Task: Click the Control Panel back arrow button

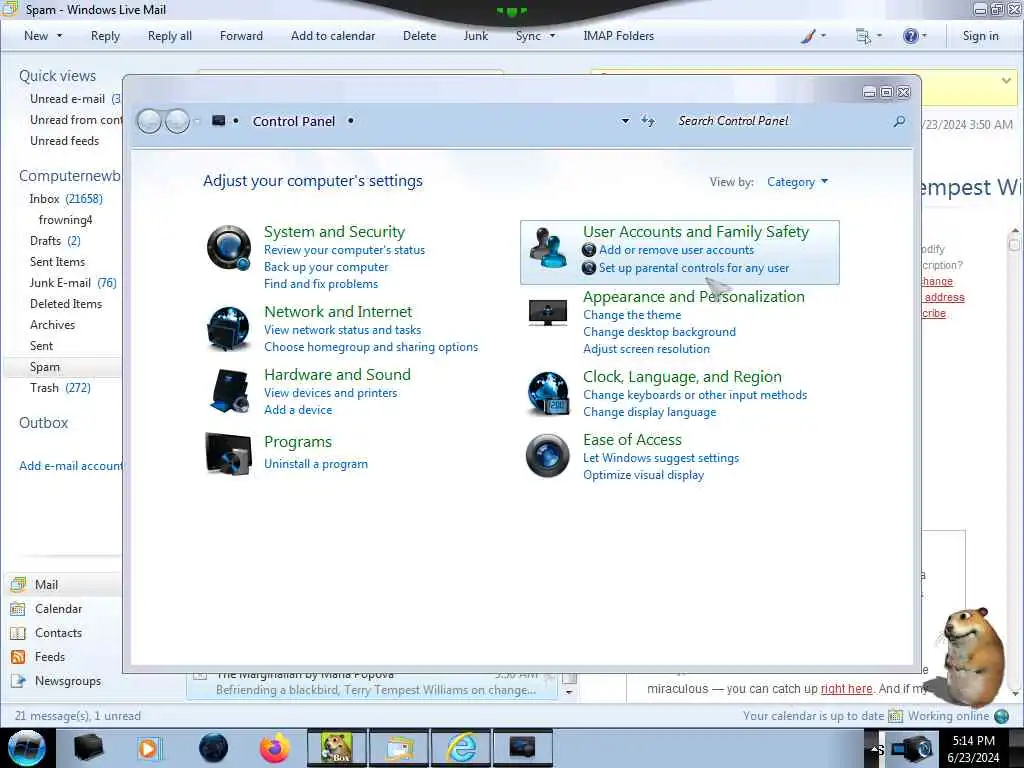Action: (x=150, y=121)
